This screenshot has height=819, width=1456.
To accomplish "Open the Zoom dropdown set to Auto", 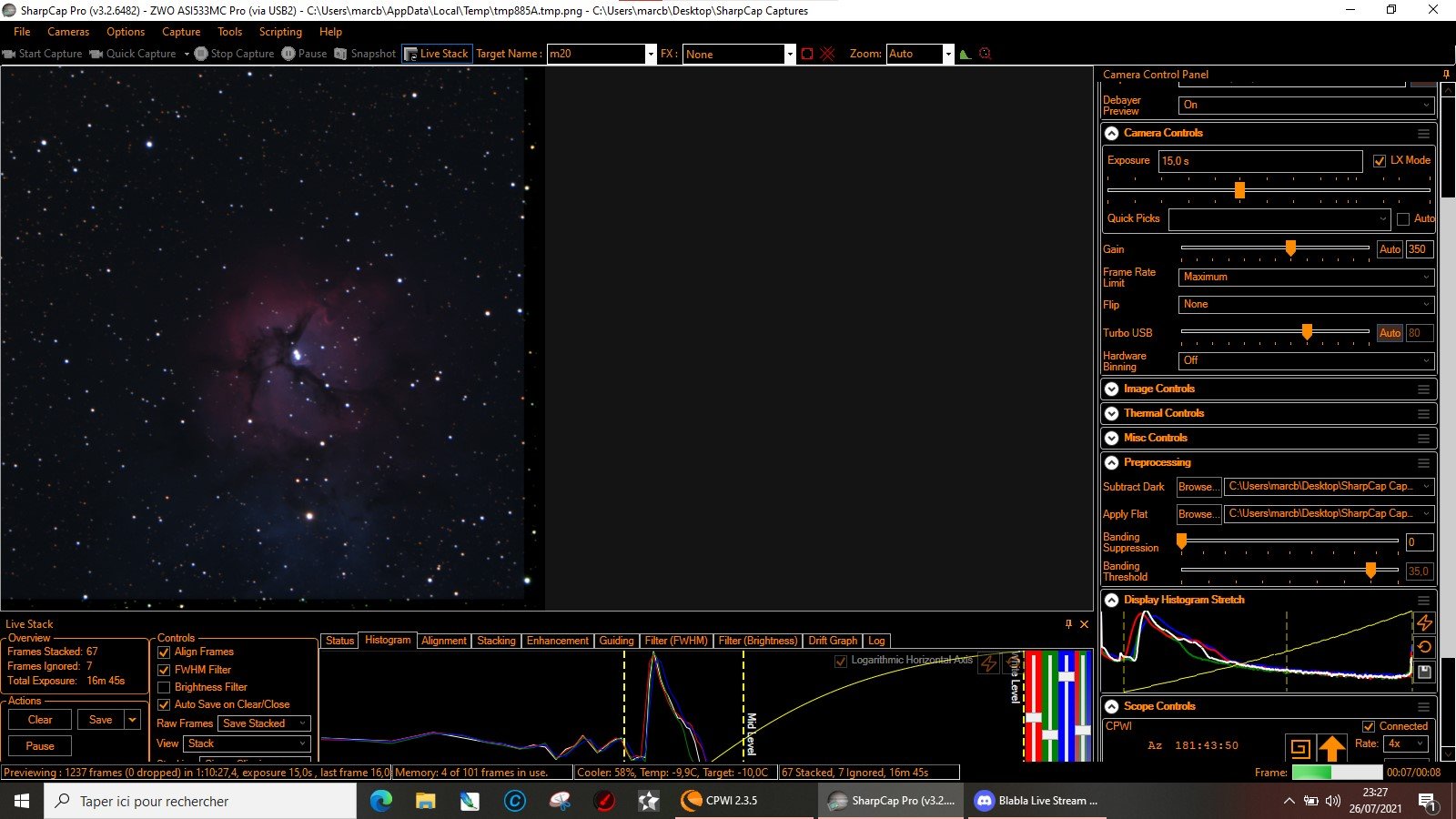I will [920, 54].
